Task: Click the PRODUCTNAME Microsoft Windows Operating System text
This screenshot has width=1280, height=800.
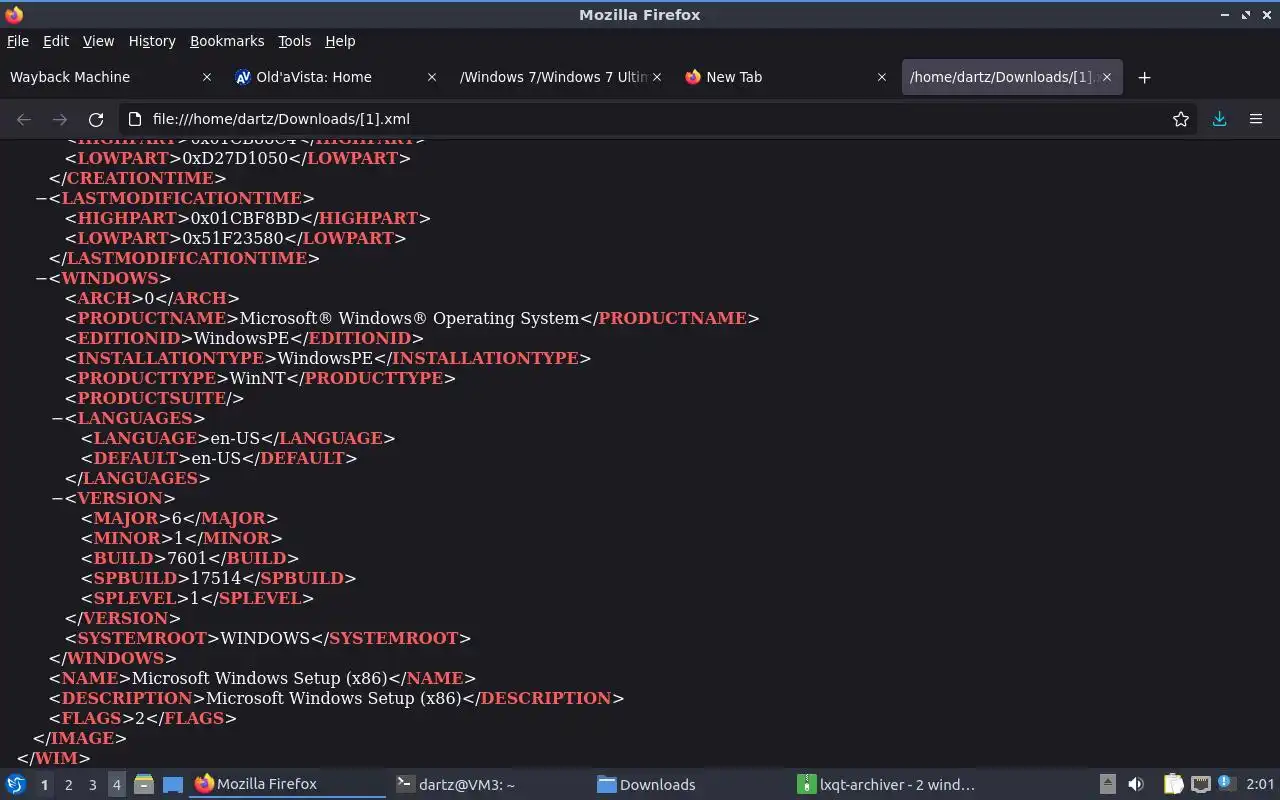Action: coord(410,318)
